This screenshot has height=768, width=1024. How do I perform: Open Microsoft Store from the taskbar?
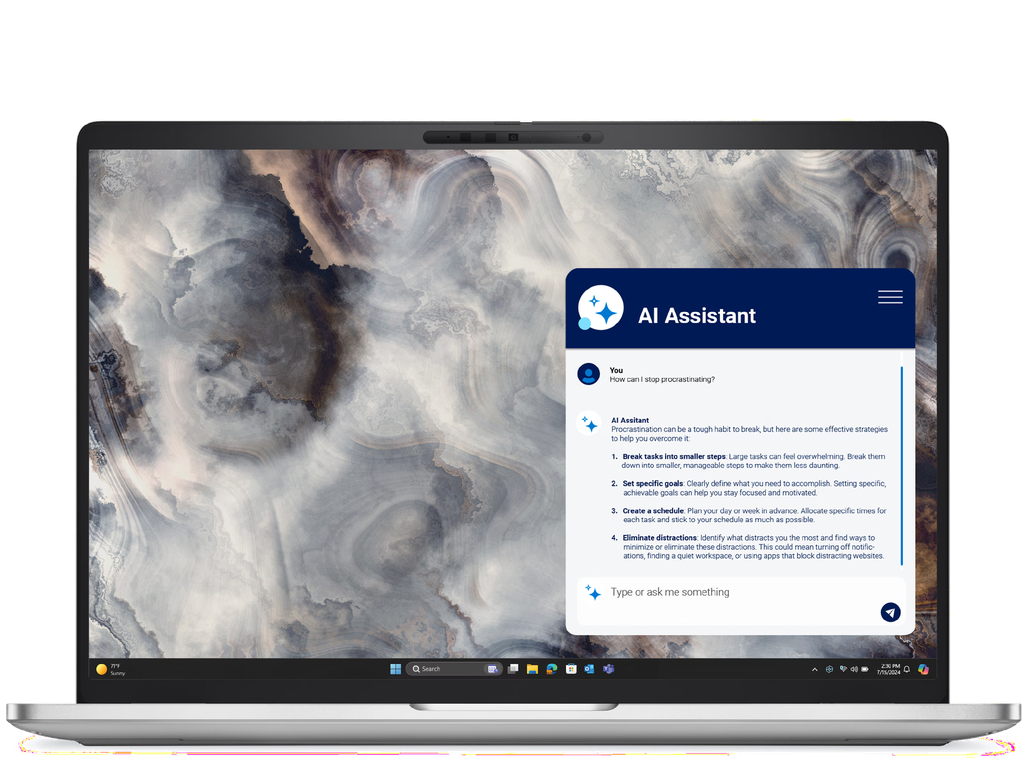pyautogui.click(x=570, y=669)
